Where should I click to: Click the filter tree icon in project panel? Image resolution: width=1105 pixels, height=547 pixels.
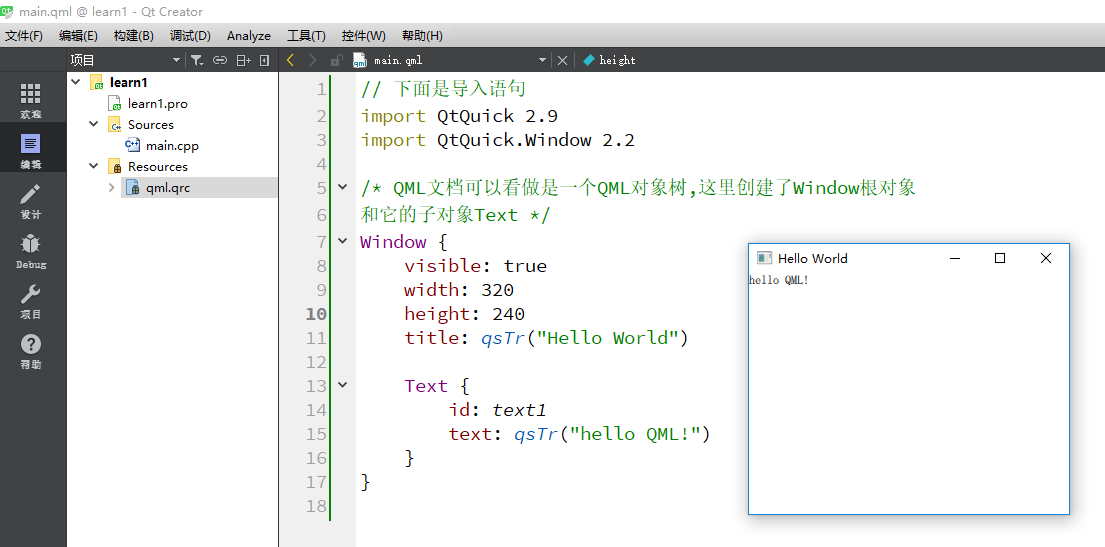197,61
